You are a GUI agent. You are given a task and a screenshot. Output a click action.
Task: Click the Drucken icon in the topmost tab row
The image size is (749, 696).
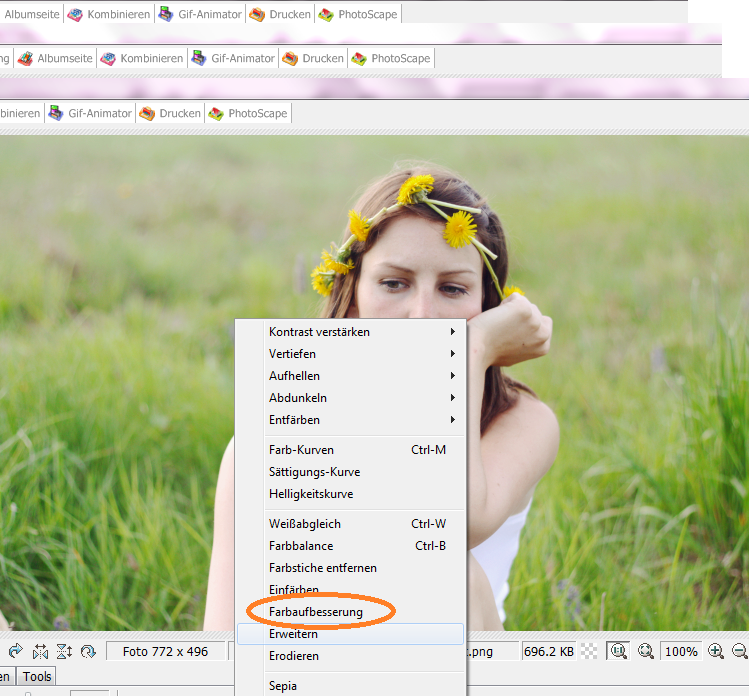tap(257, 15)
